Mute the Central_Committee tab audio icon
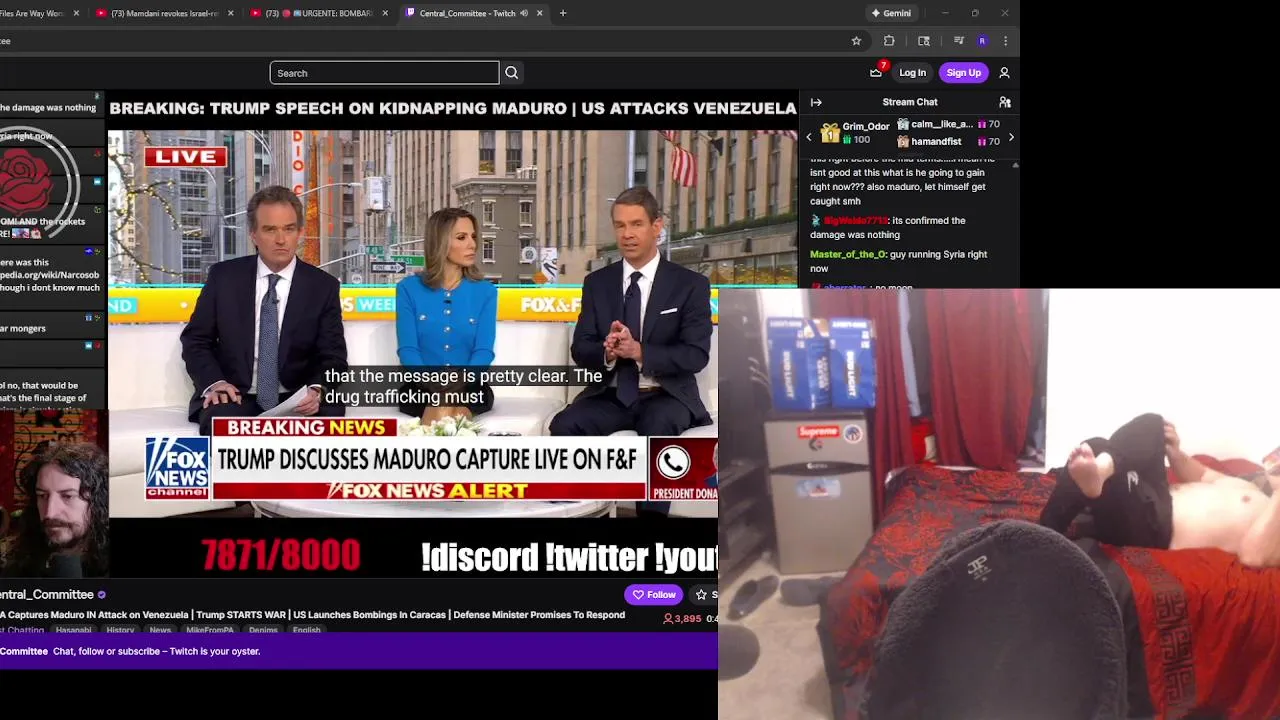Screen dimensions: 1280x720 coord(524,13)
